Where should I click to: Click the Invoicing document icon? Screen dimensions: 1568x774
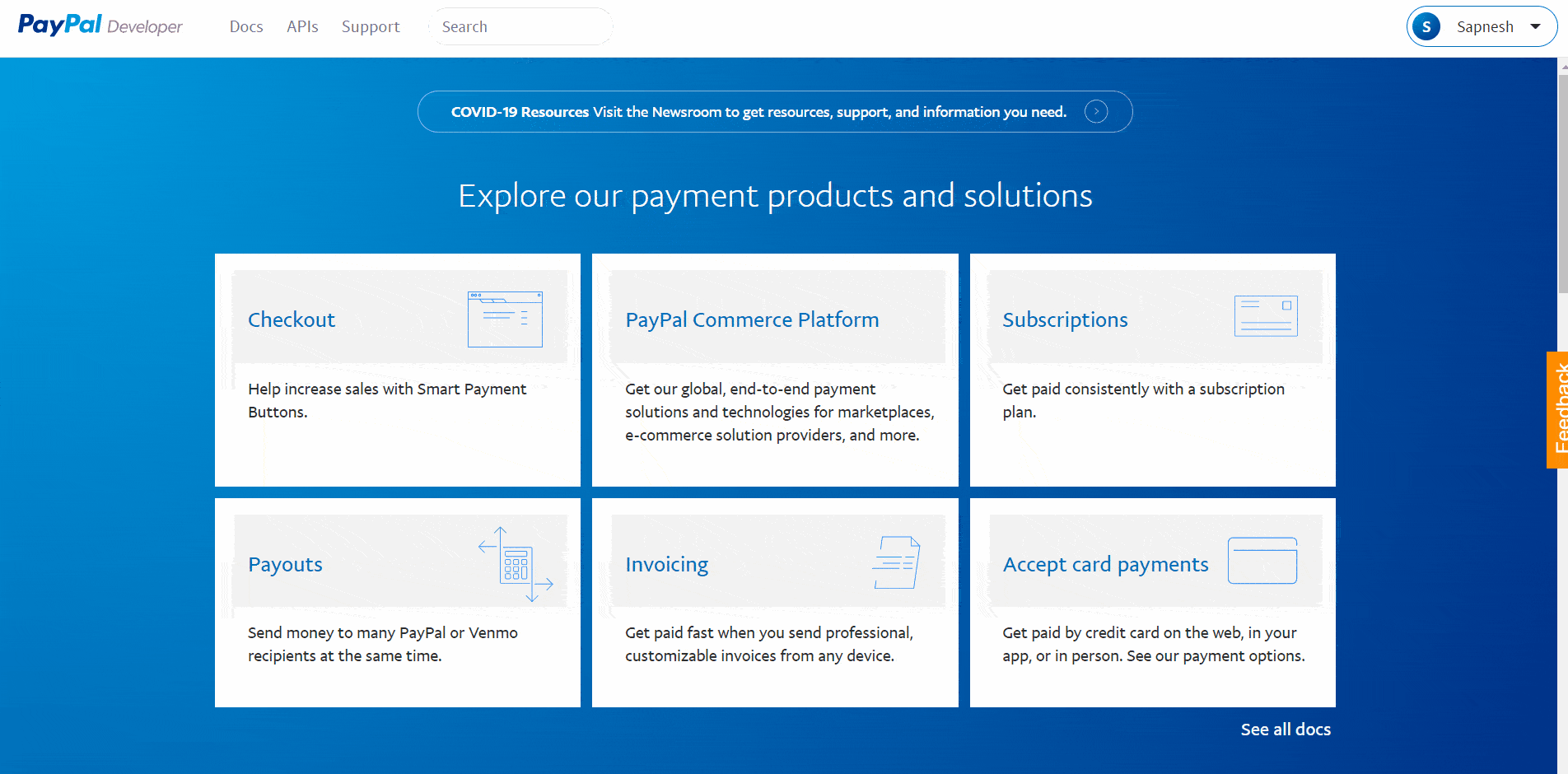pyautogui.click(x=896, y=562)
